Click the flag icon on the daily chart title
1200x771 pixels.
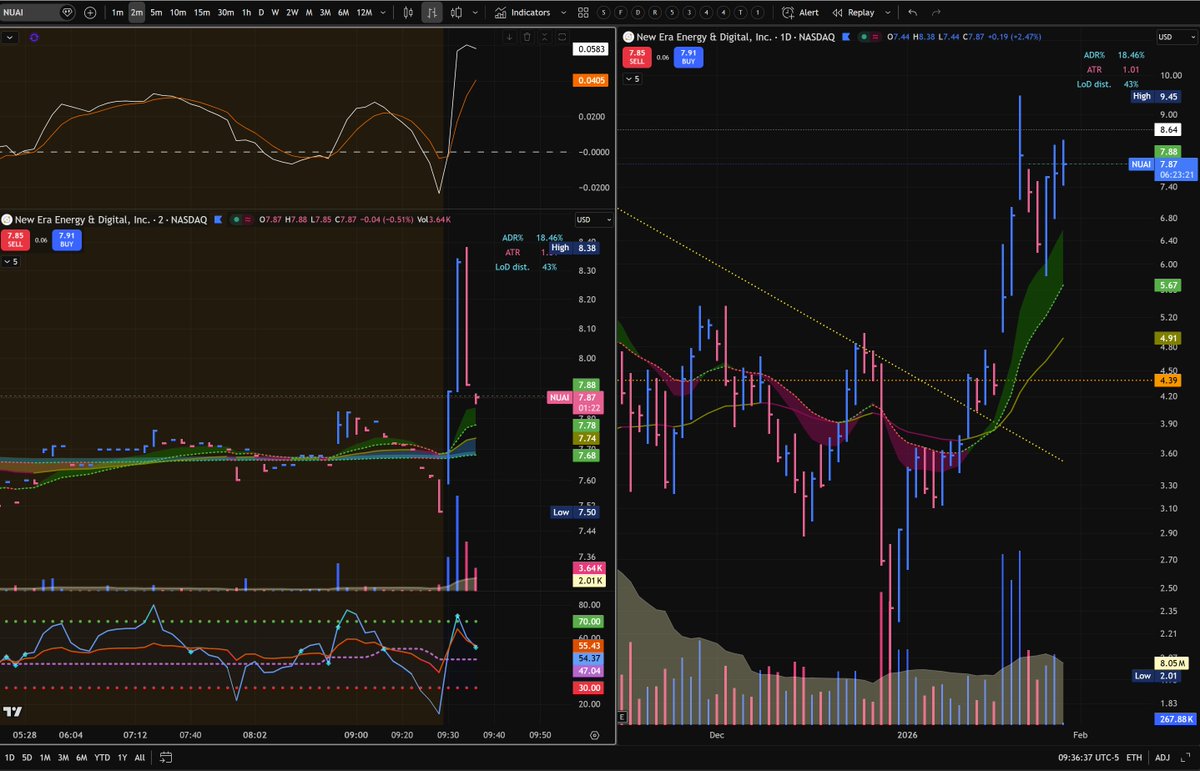click(846, 36)
